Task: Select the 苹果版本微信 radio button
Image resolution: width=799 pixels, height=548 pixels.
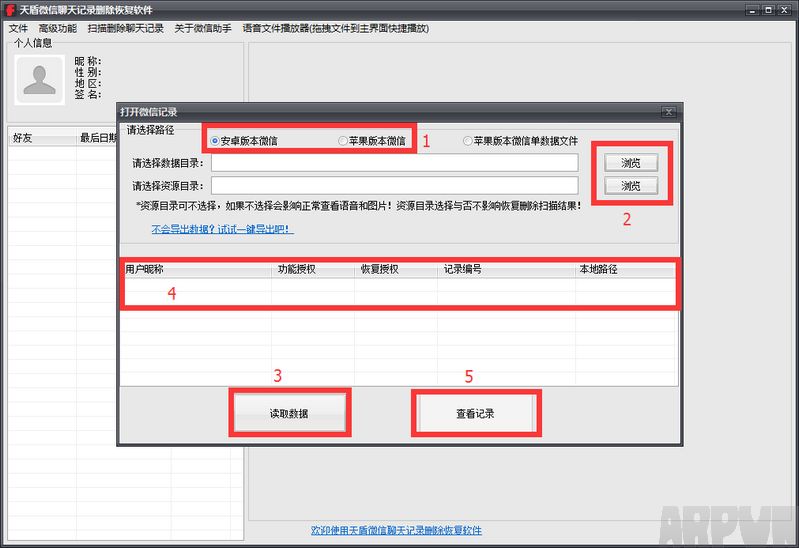Action: point(372,141)
